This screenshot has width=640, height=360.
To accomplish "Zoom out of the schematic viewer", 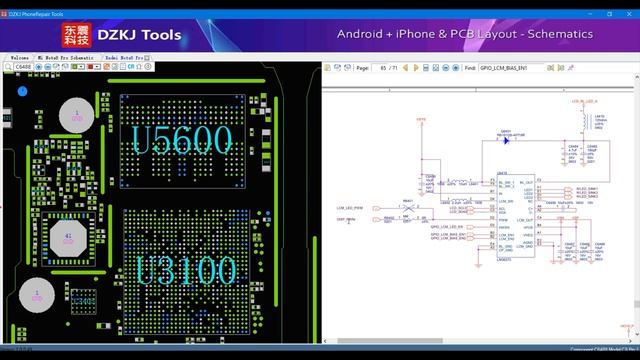I will (446, 68).
